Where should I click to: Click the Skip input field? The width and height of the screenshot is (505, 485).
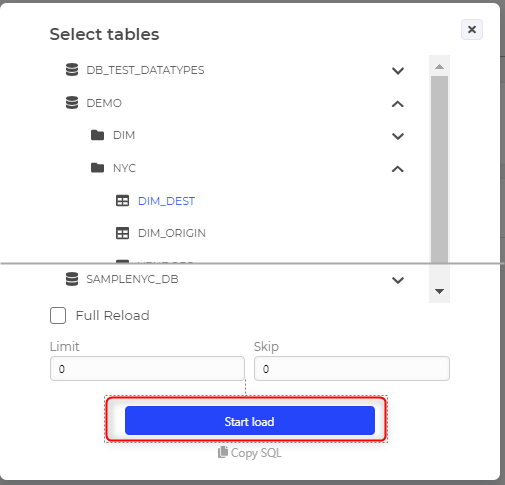[x=352, y=368]
